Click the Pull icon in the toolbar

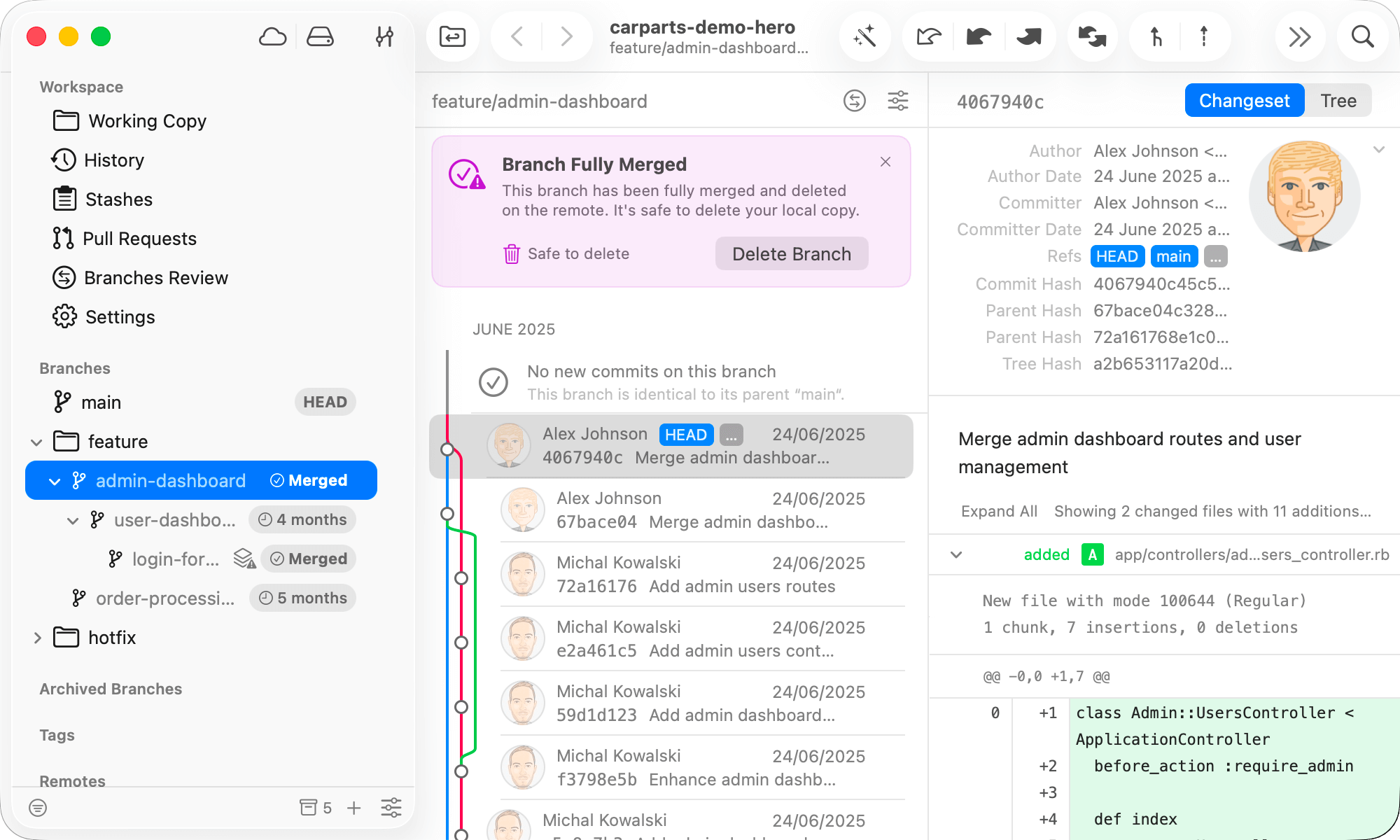pyautogui.click(x=979, y=36)
